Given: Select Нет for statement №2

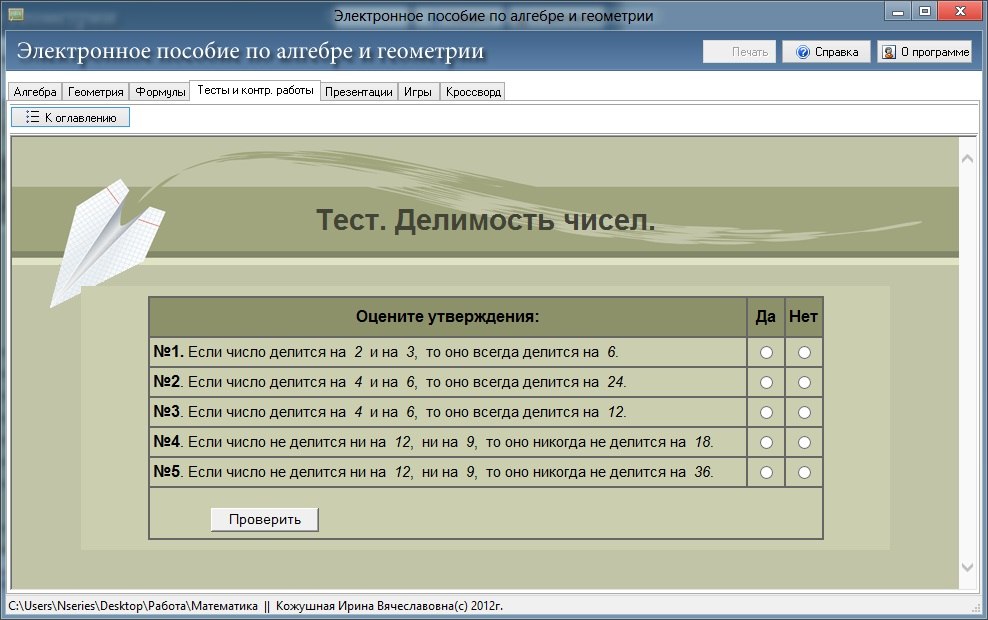Looking at the screenshot, I should (x=804, y=382).
